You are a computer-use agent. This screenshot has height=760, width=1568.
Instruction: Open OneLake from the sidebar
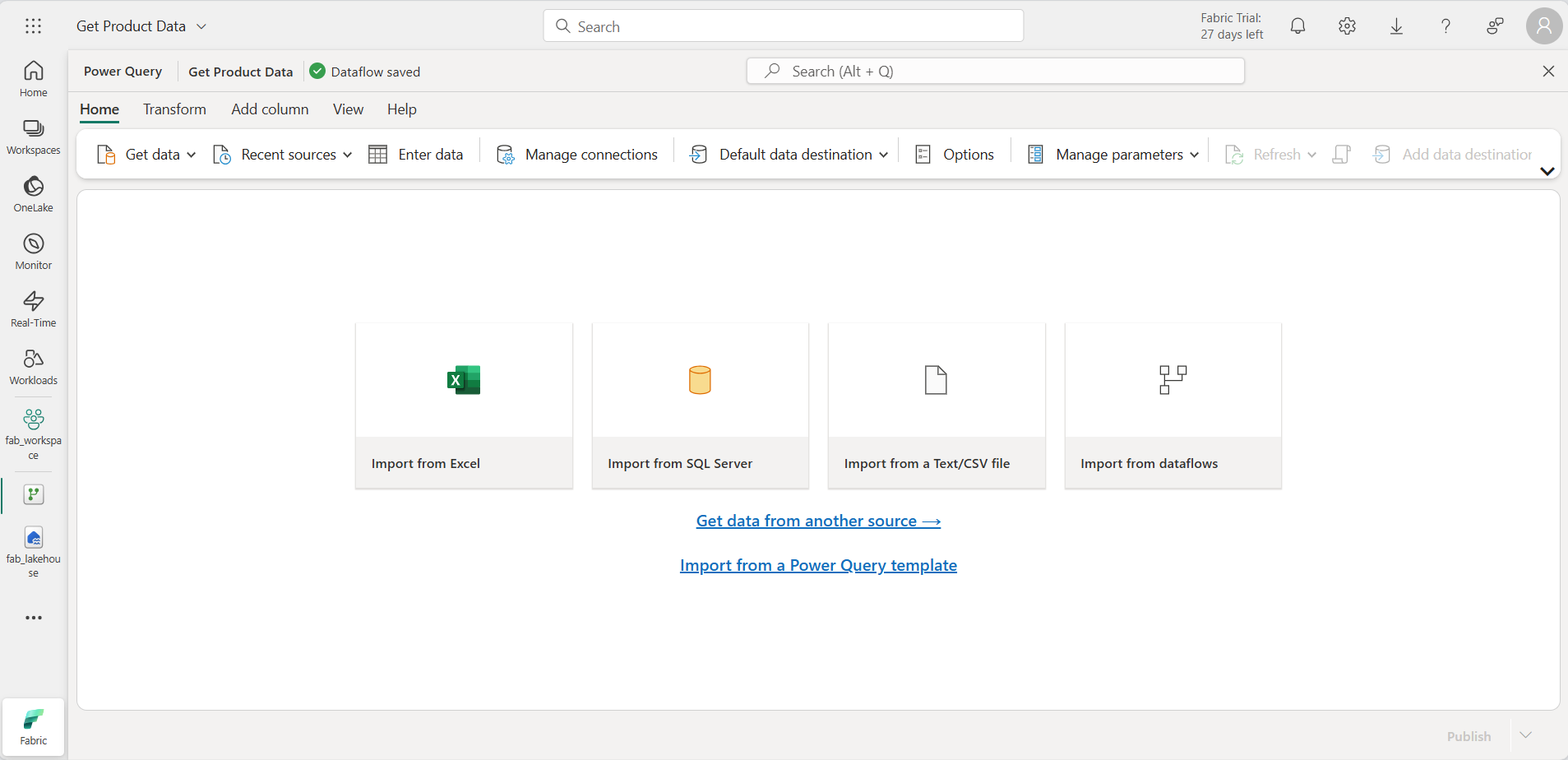pos(33,194)
